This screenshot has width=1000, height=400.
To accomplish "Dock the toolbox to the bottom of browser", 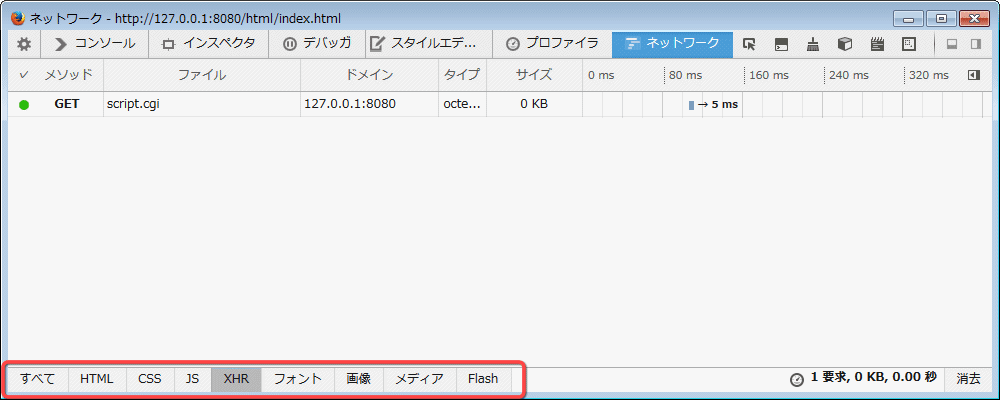I will pos(952,44).
